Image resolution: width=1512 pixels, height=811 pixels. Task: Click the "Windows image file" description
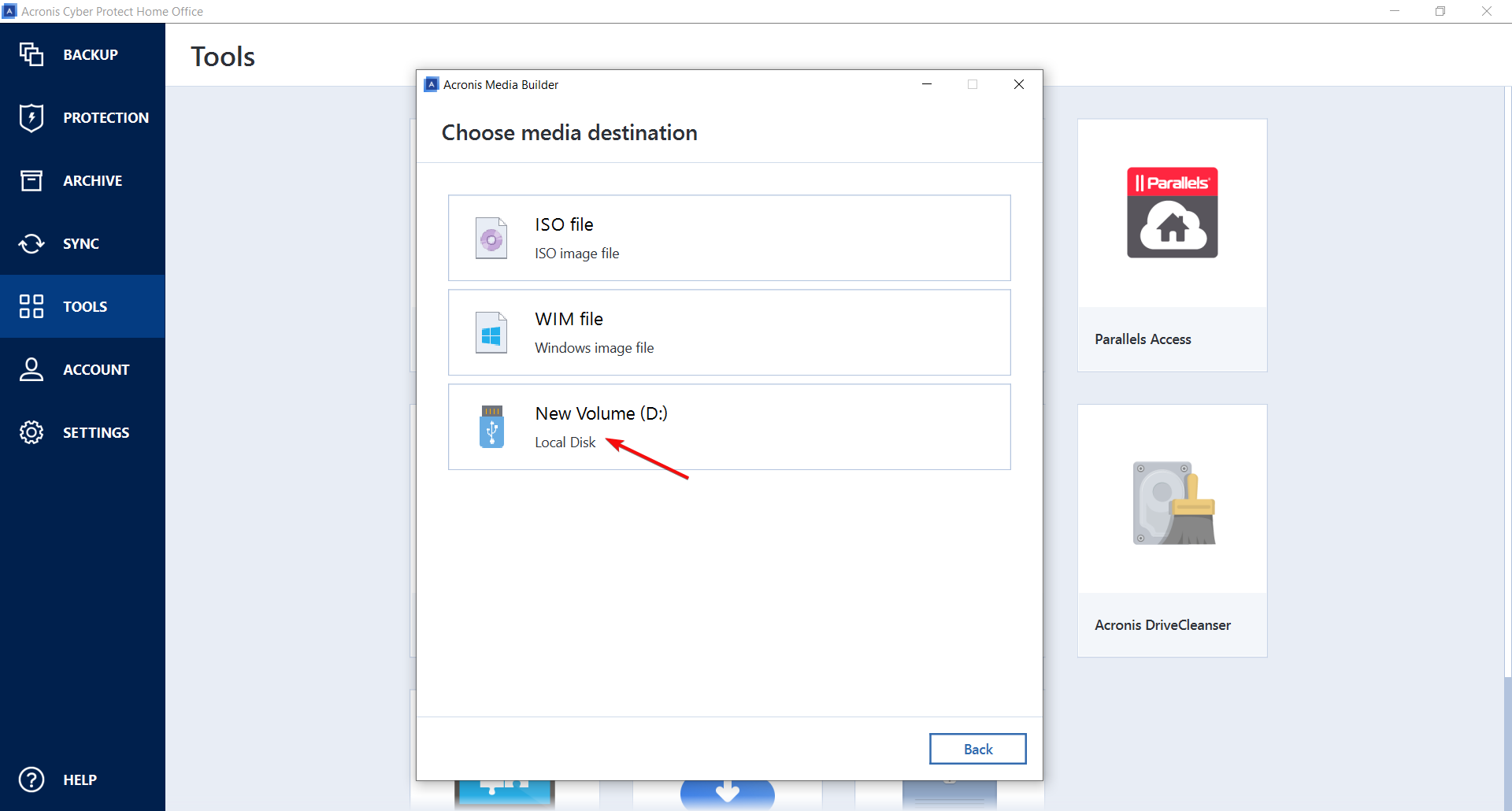click(595, 348)
